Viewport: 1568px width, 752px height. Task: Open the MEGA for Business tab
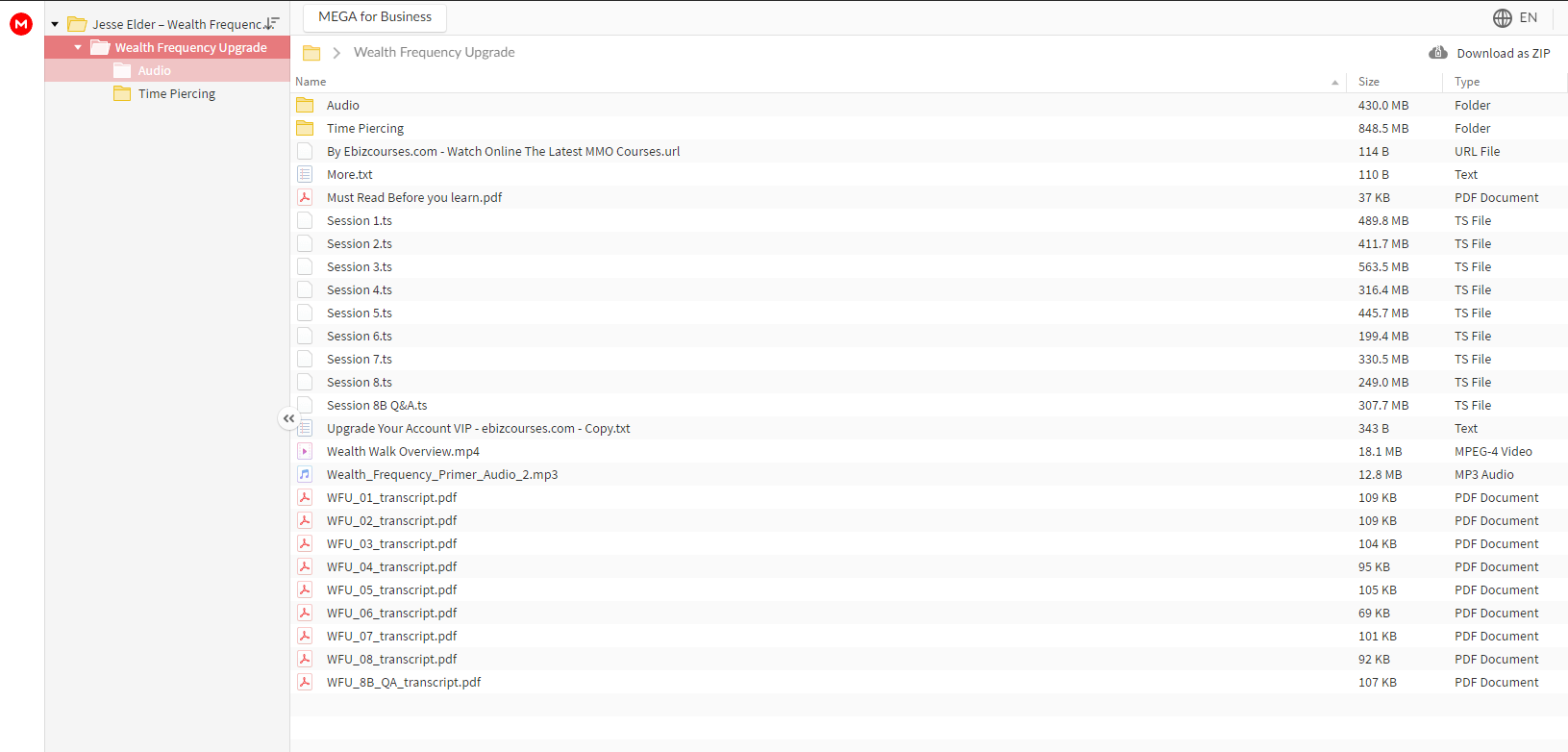375,17
